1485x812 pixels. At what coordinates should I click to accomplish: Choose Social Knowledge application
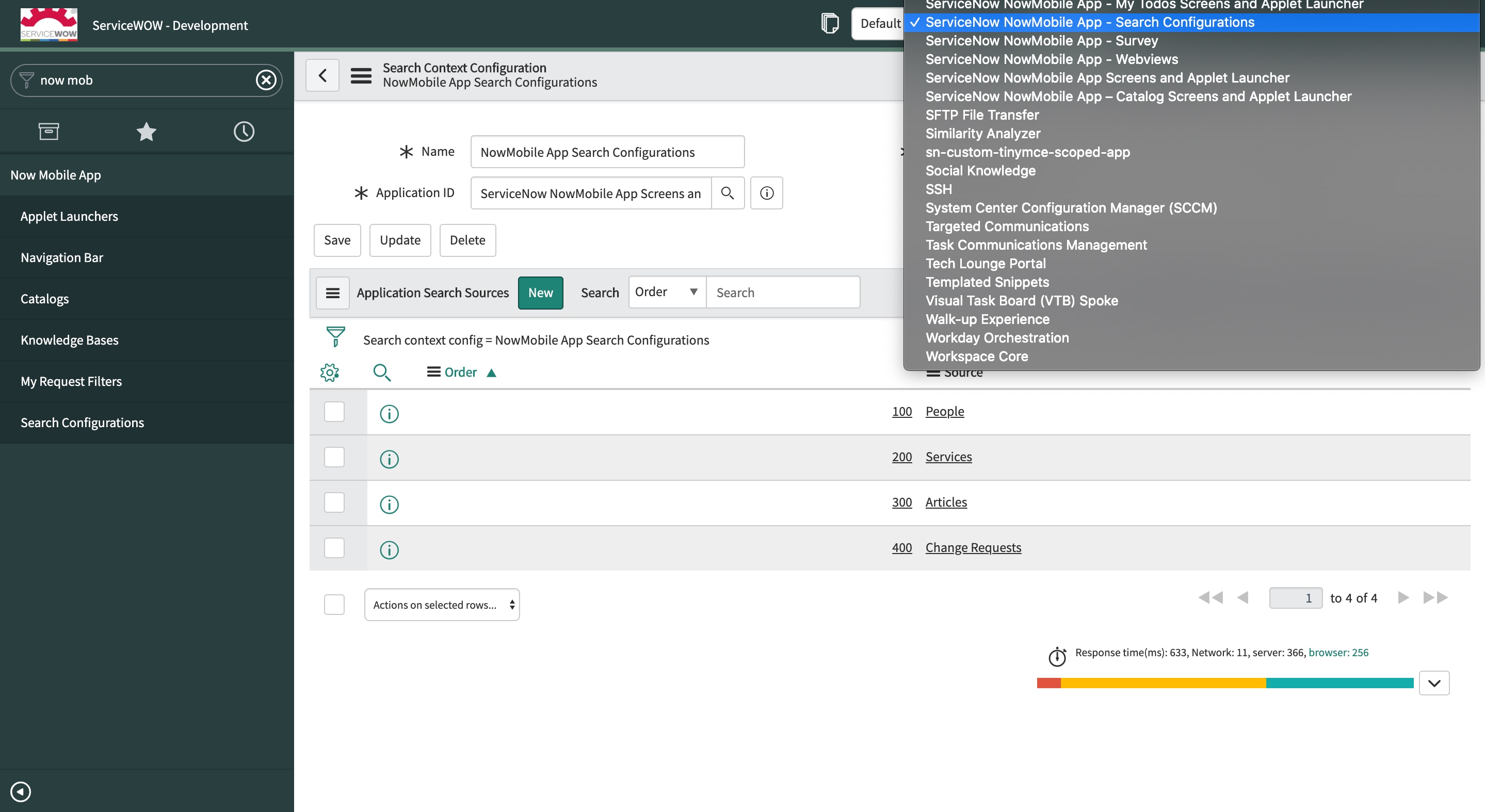click(x=980, y=171)
